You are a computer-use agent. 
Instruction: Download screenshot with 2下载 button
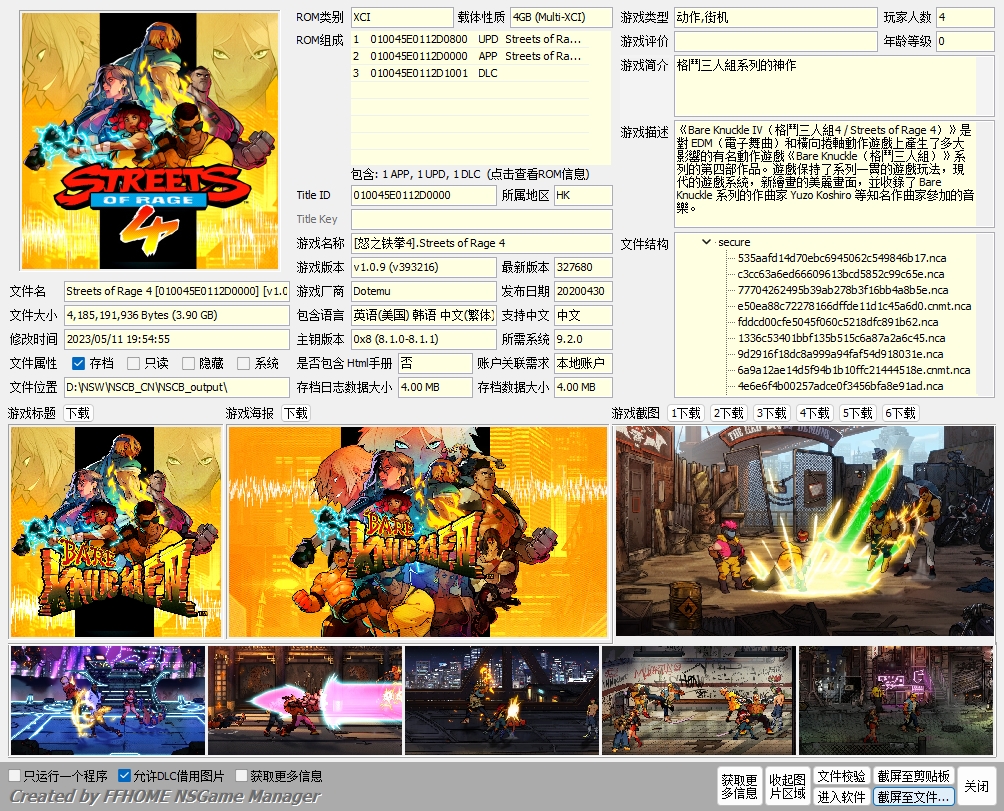click(x=729, y=414)
